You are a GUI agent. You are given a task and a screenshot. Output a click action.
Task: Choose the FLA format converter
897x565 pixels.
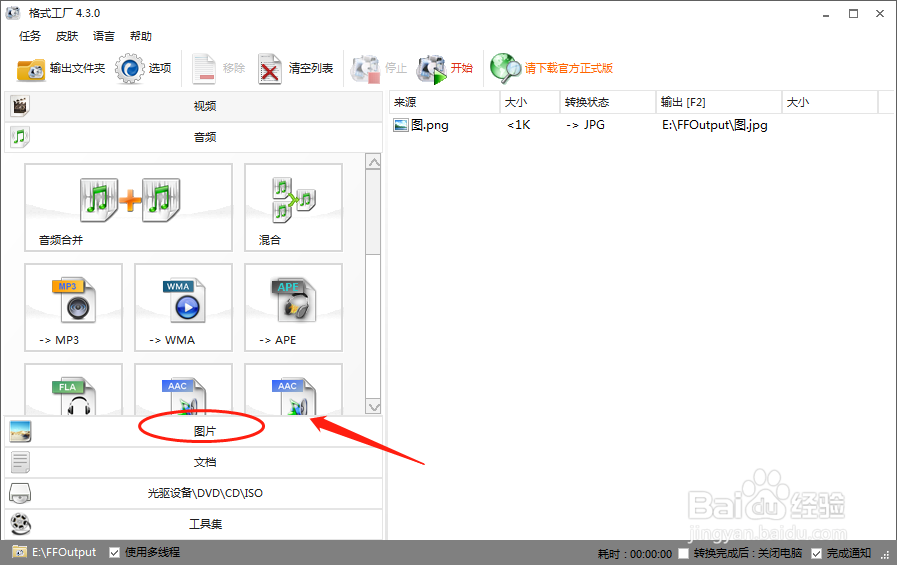tap(73, 389)
